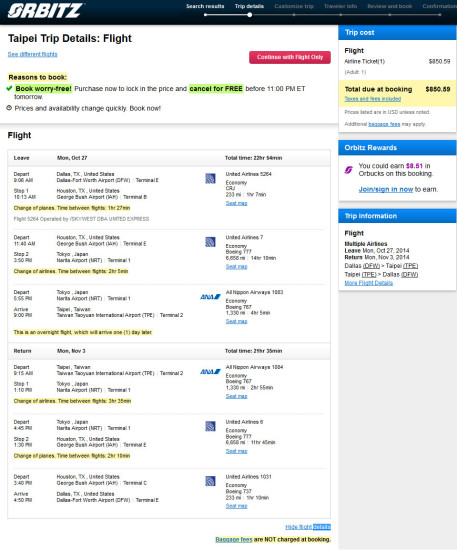Click 'Taipei Trip Details: Flight' heading
The width and height of the screenshot is (457, 550).
tap(70, 38)
